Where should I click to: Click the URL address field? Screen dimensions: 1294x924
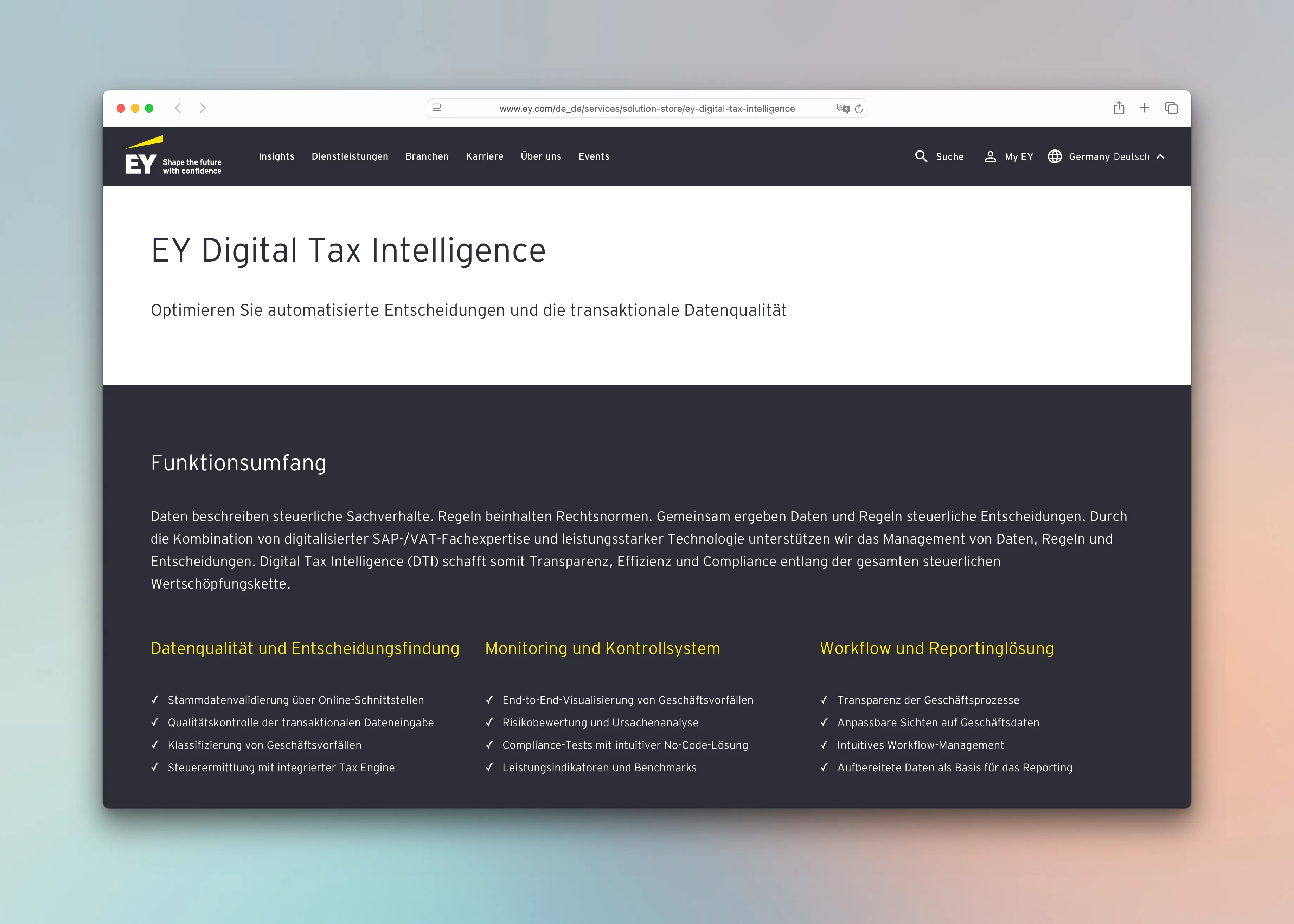click(647, 108)
